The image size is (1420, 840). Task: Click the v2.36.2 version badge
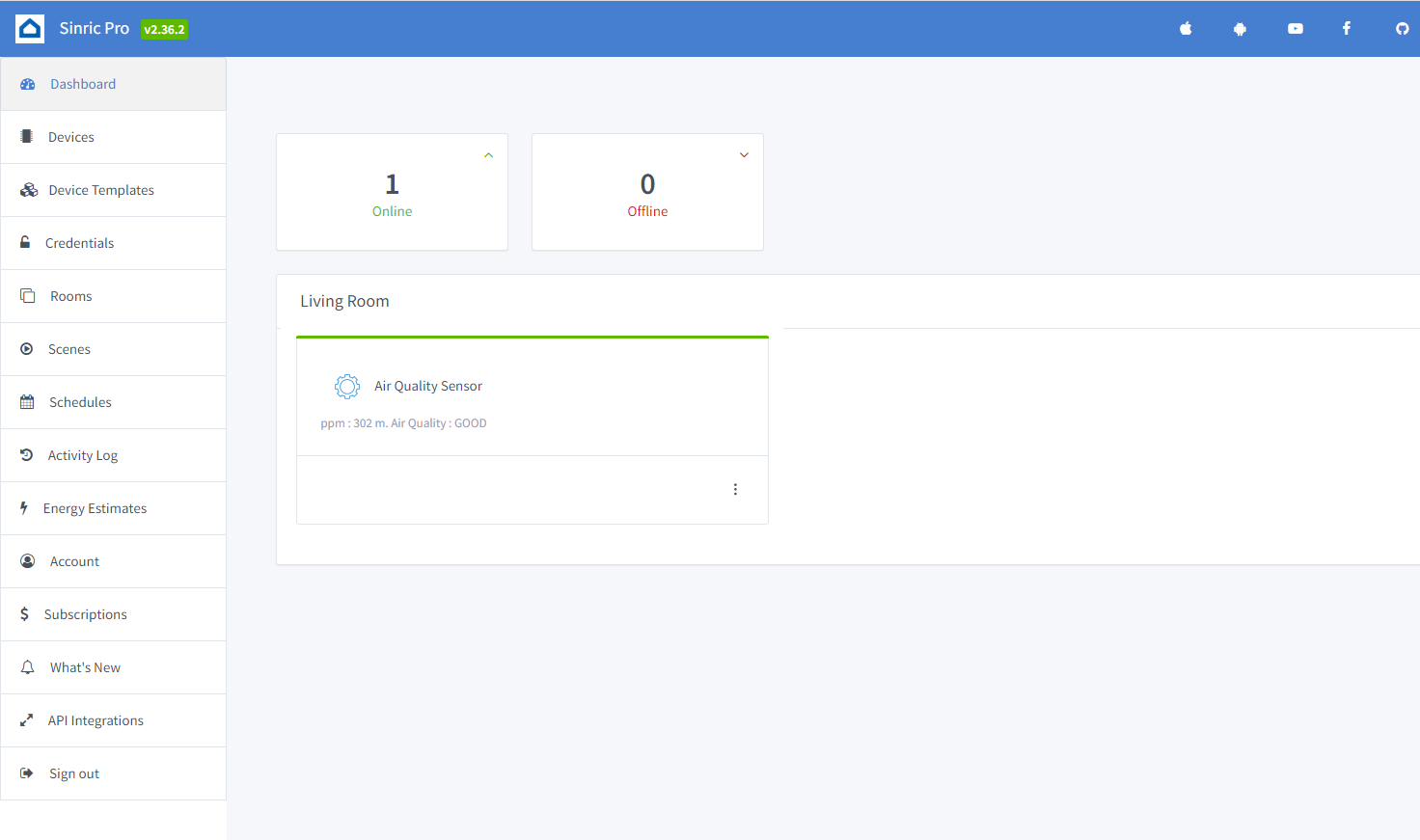(164, 30)
